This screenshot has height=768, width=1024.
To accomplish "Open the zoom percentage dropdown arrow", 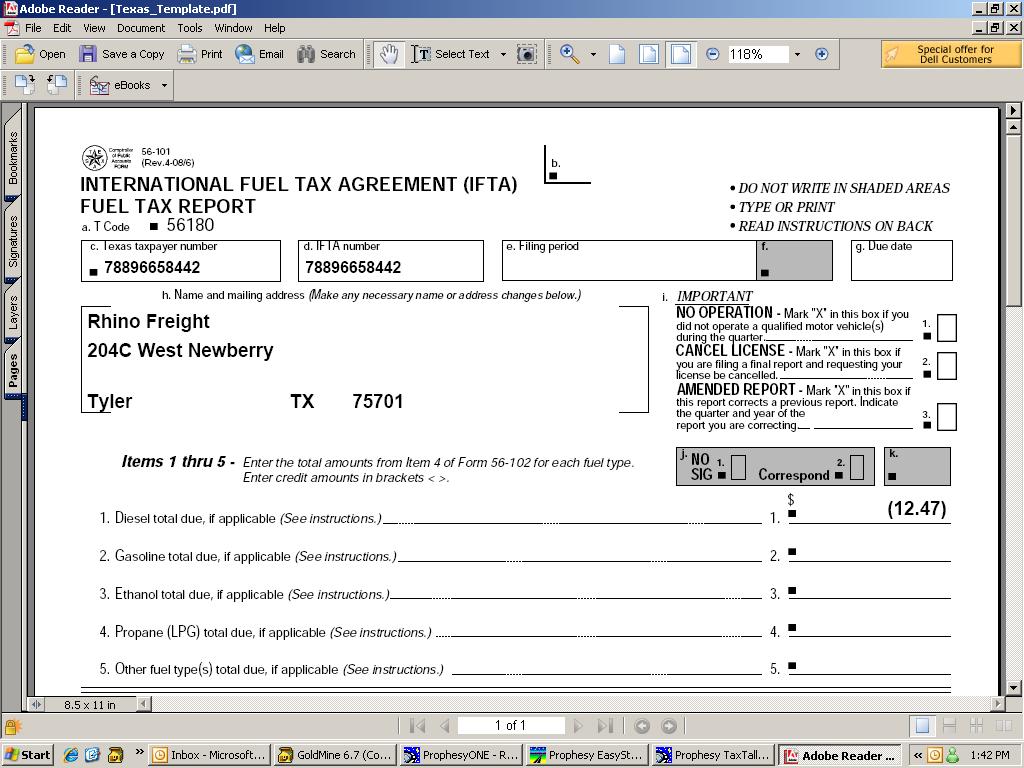I will coord(797,54).
